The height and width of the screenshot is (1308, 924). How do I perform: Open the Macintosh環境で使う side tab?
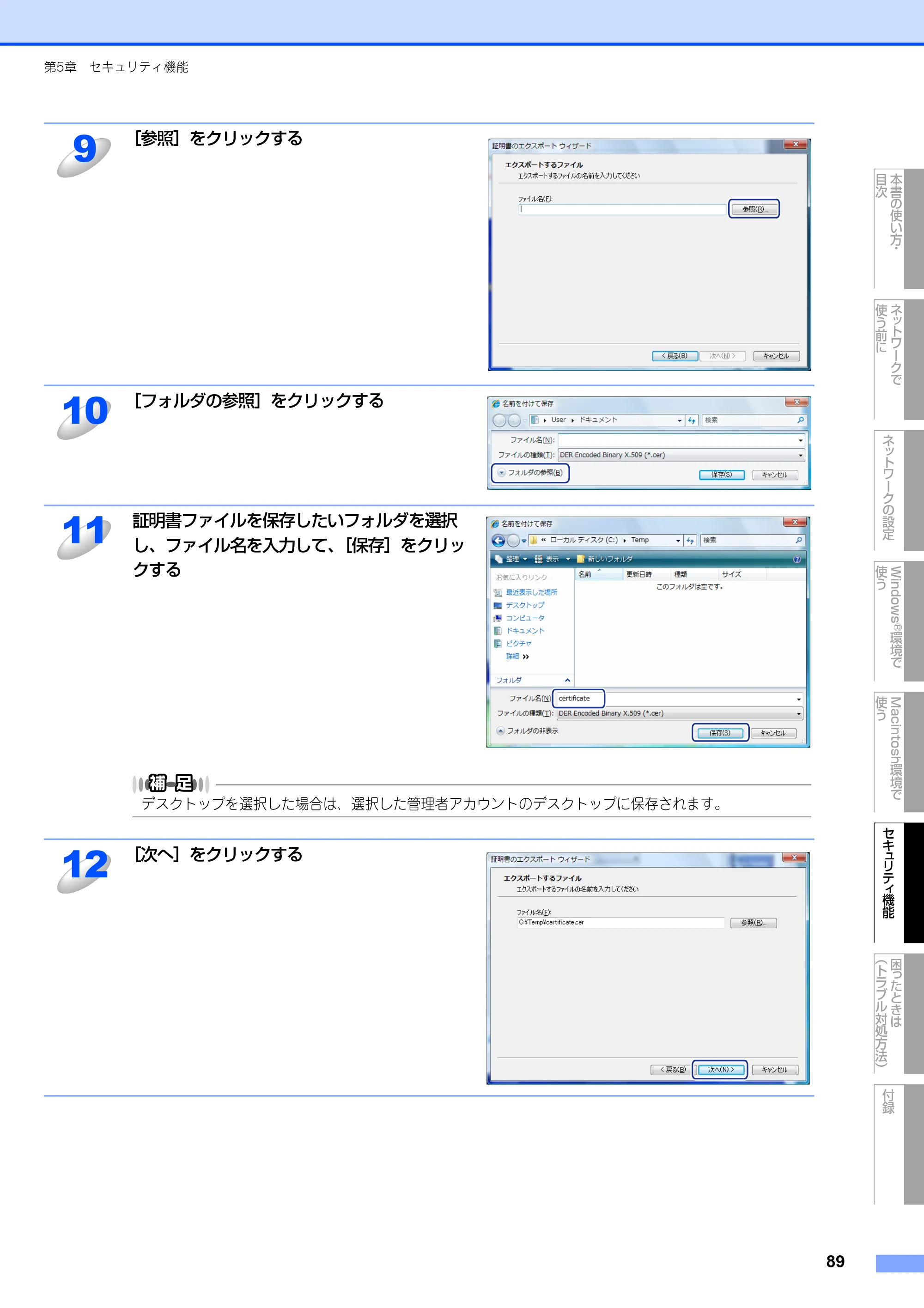tap(899, 752)
